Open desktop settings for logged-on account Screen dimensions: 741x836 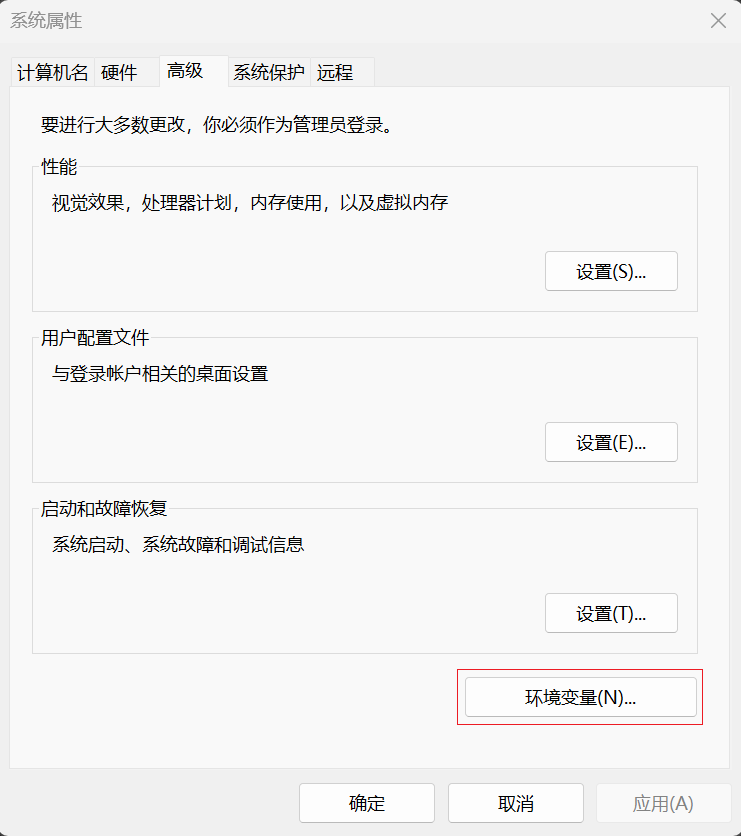coord(611,441)
